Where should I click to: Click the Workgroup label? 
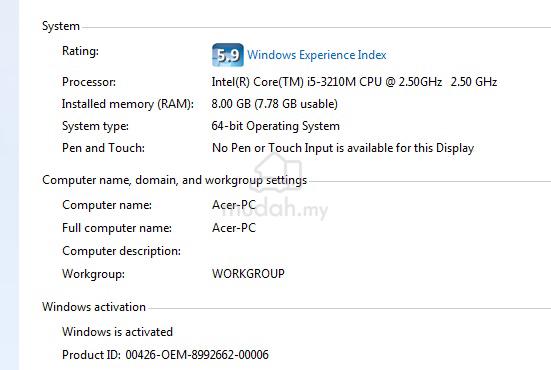[93, 274]
